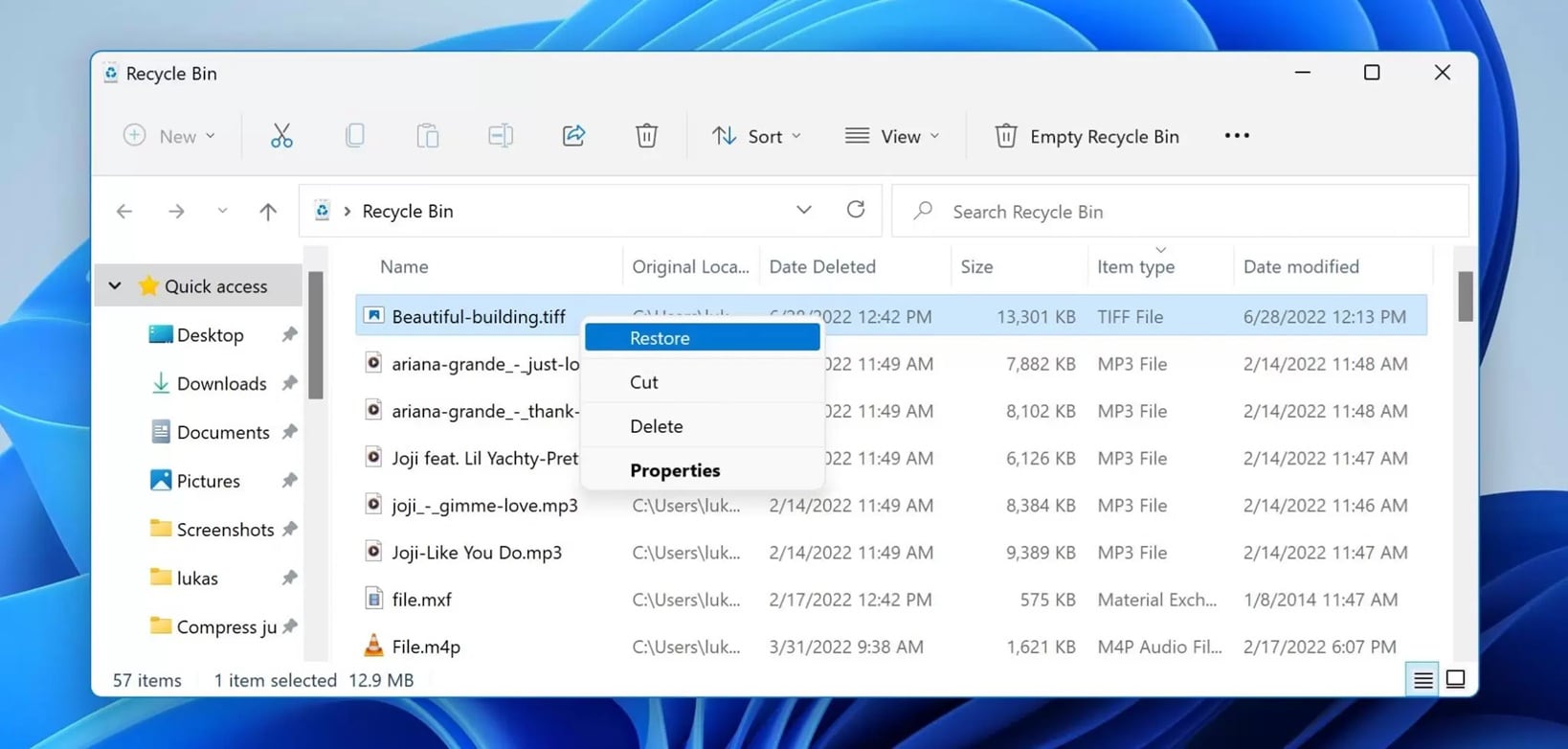
Task: Expand address bar history chevron
Action: [x=804, y=211]
